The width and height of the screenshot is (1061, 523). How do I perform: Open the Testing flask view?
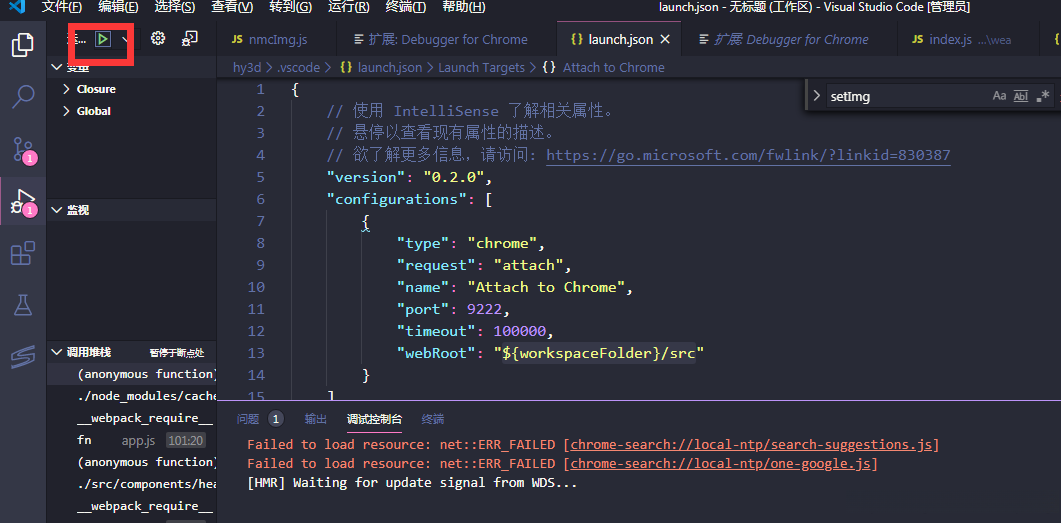(22, 306)
